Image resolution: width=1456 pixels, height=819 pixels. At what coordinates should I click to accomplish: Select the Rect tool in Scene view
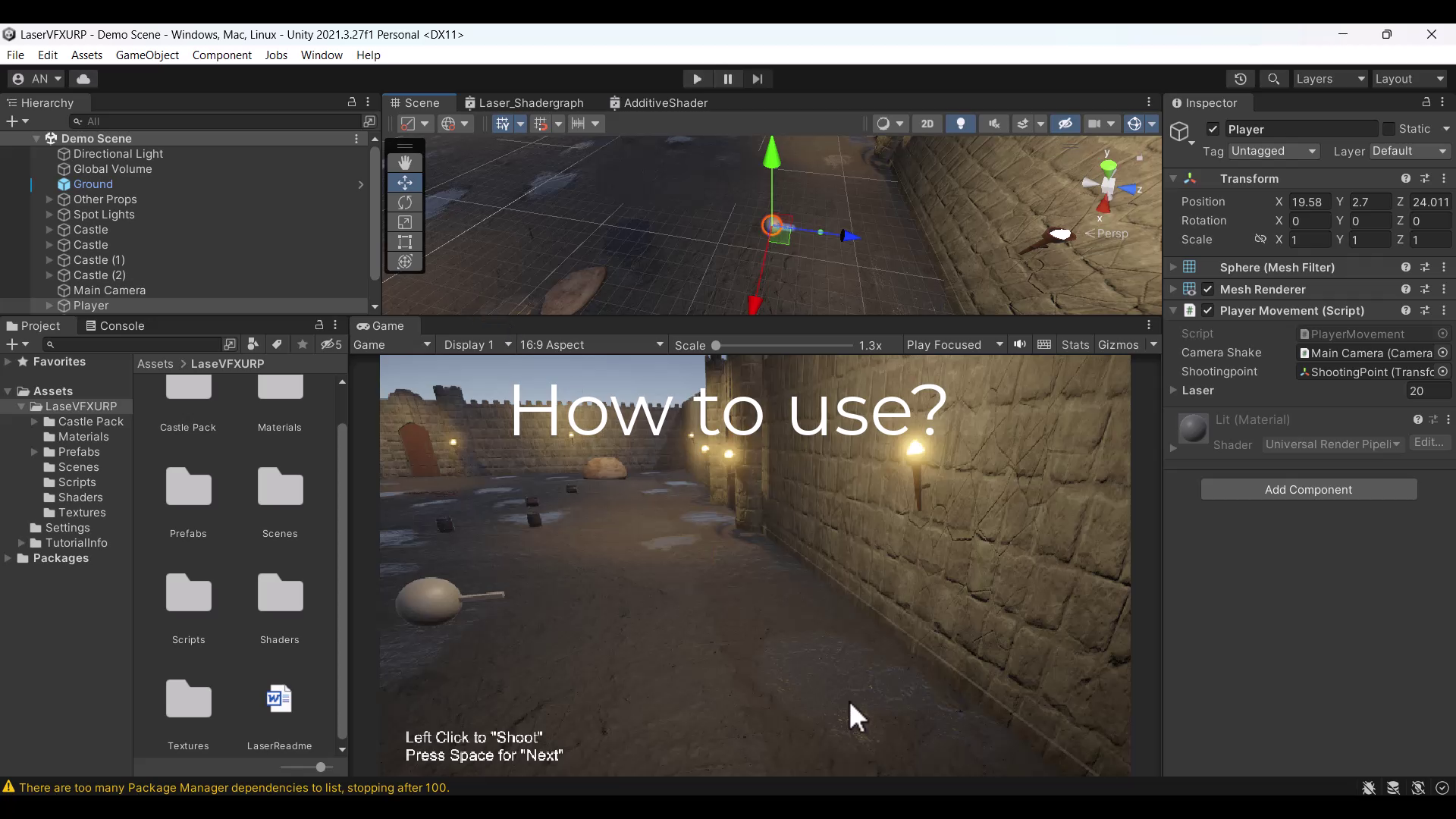(405, 242)
